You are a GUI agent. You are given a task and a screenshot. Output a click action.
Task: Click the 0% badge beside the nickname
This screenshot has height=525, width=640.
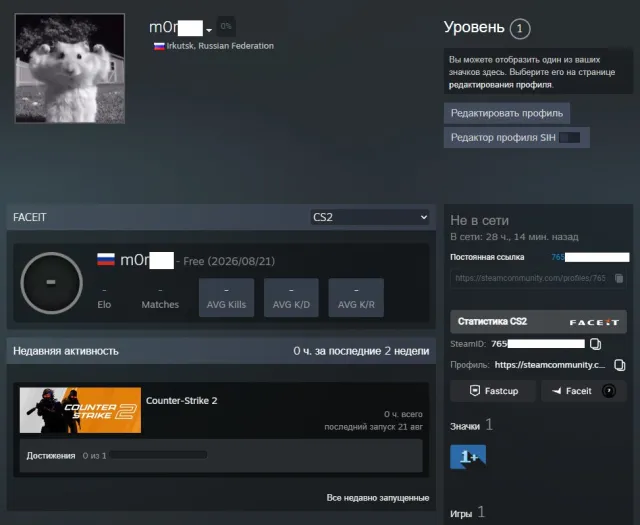click(x=226, y=26)
